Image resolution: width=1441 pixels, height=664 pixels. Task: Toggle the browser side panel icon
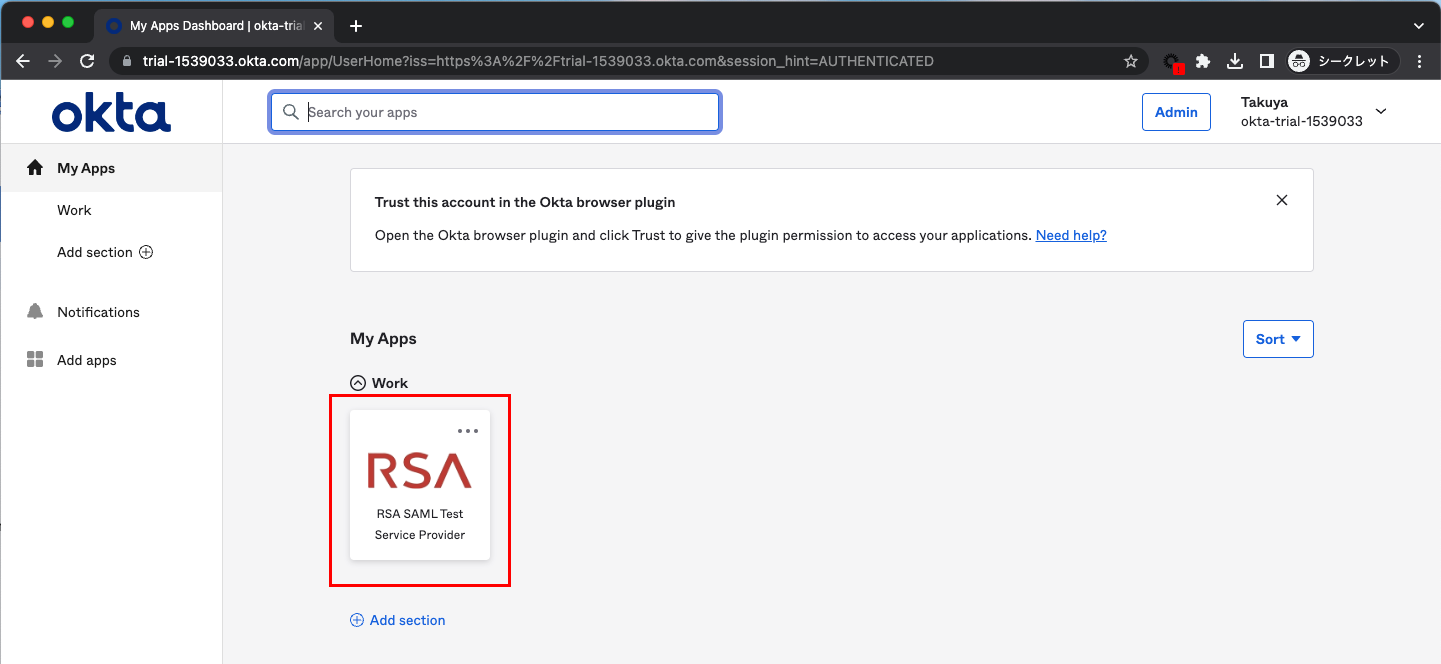click(x=1266, y=61)
